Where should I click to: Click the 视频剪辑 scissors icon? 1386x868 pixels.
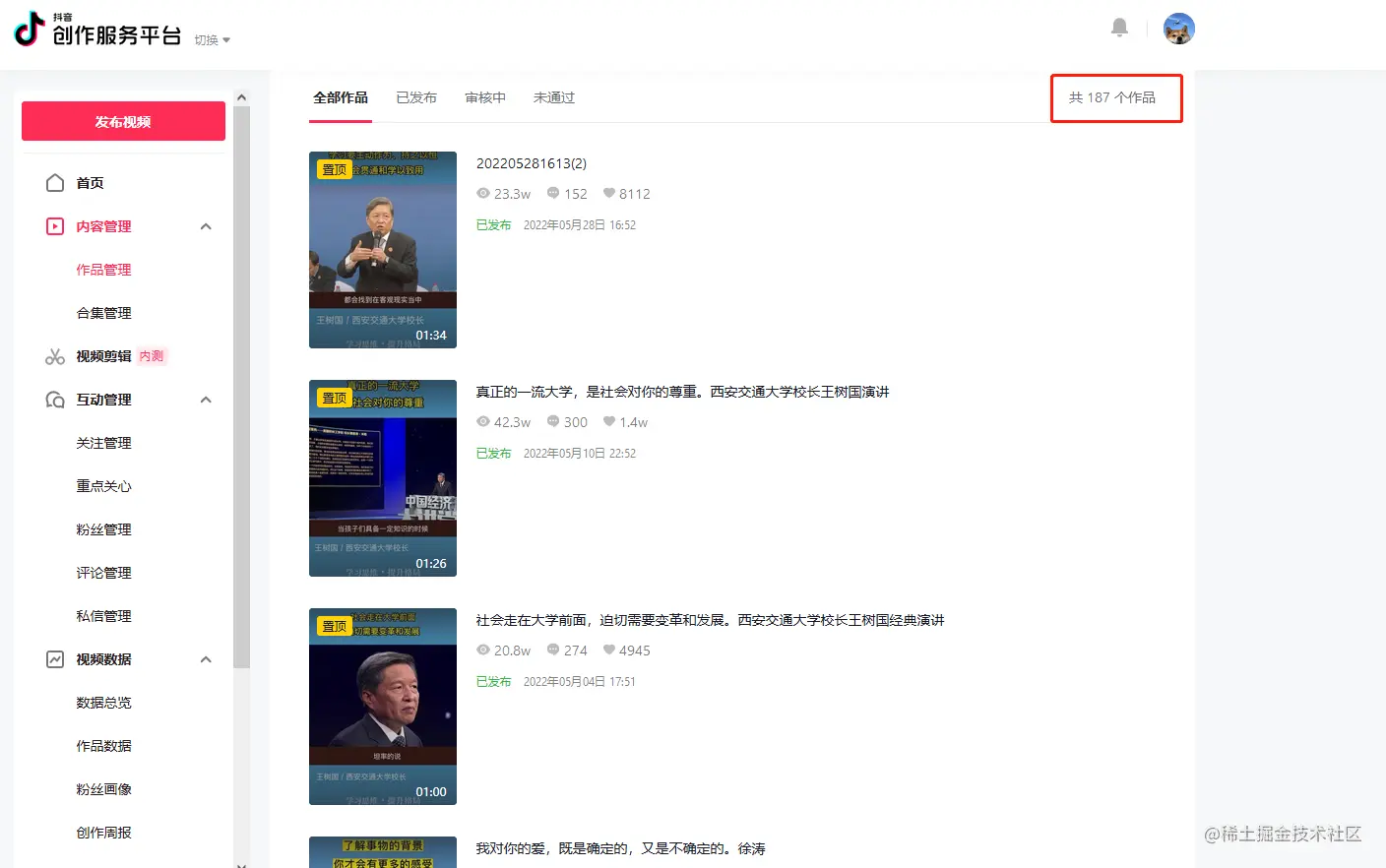[x=55, y=356]
